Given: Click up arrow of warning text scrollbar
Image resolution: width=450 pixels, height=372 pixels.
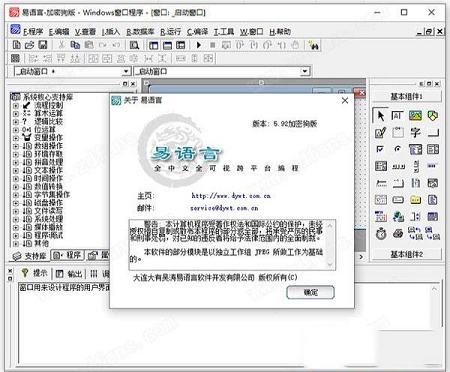Looking at the screenshot, I should click(330, 226).
